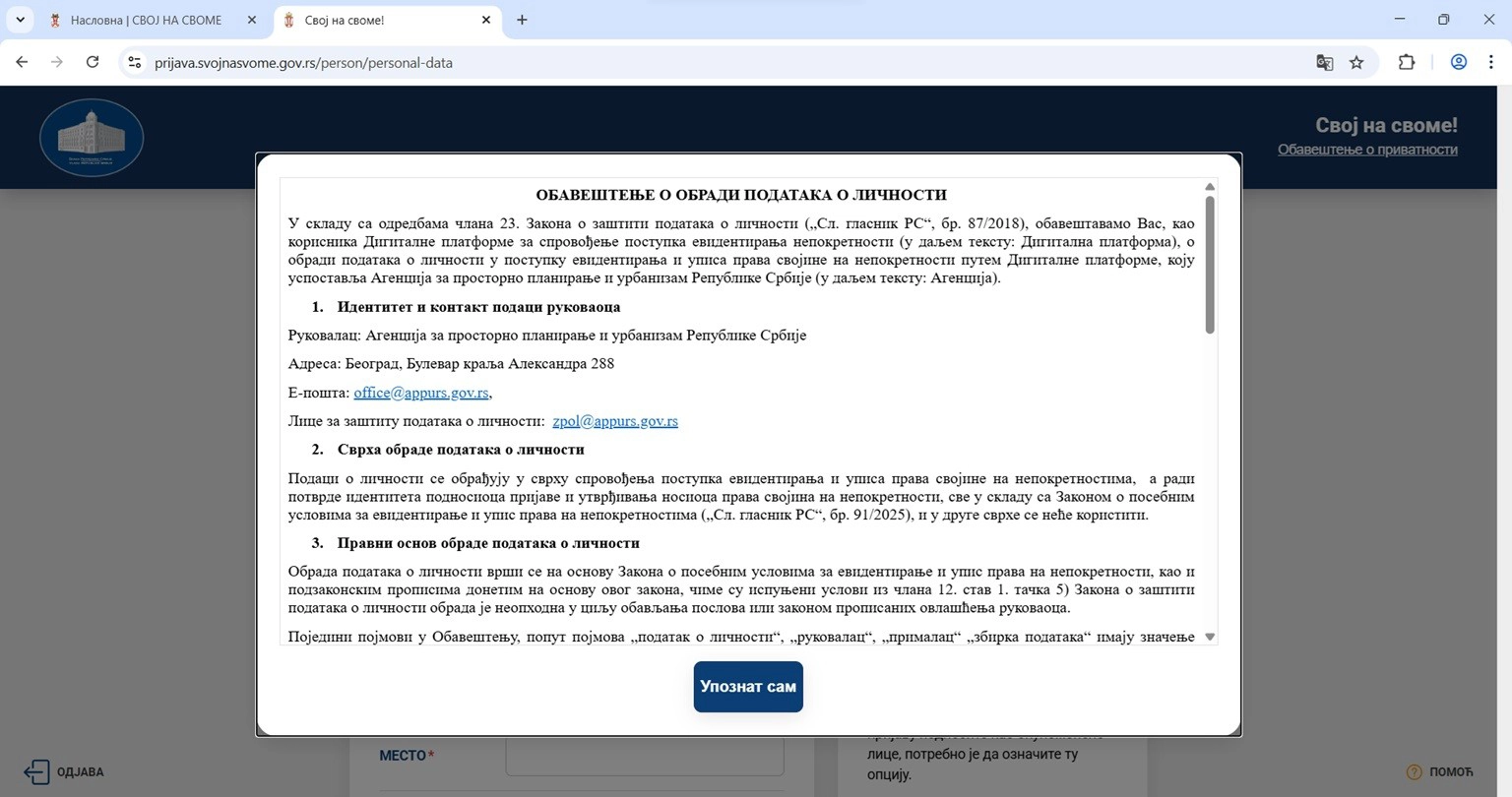Click the agency building logo
1512x797 pixels.
click(92, 138)
